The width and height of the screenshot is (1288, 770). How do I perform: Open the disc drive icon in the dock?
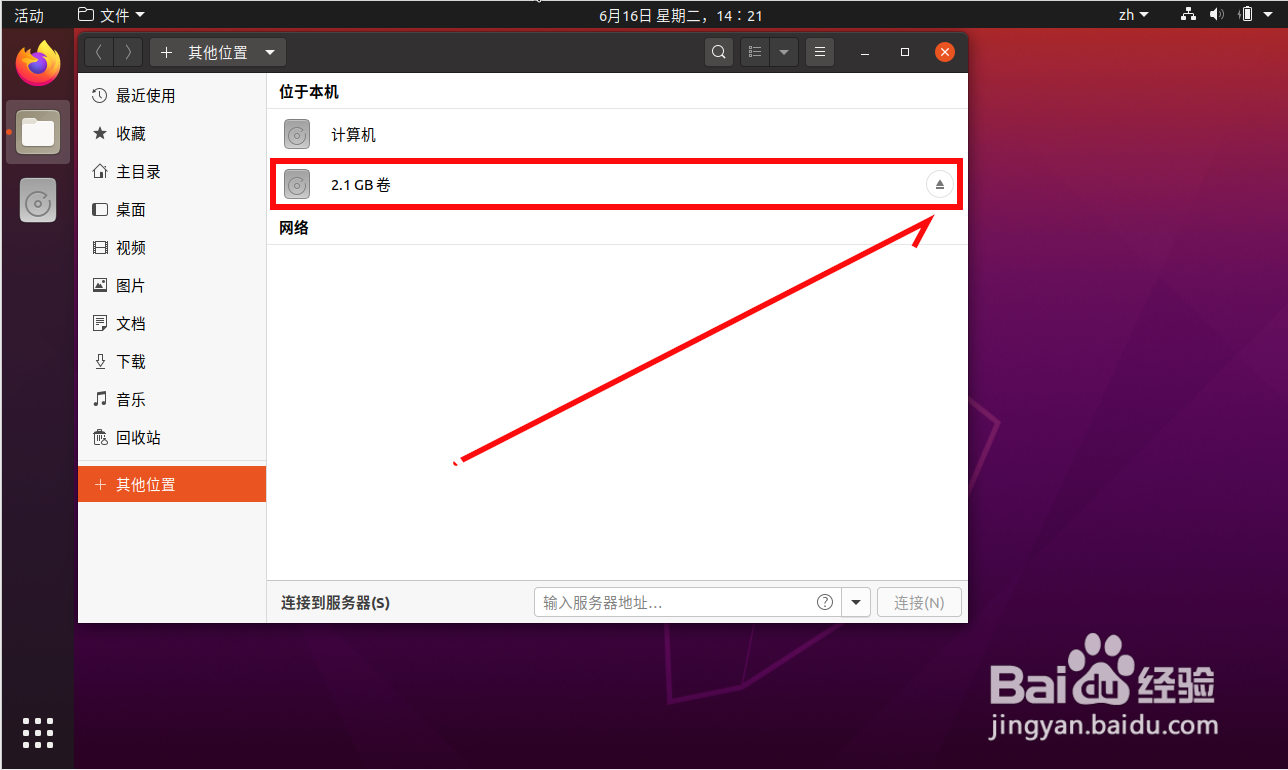(x=38, y=201)
